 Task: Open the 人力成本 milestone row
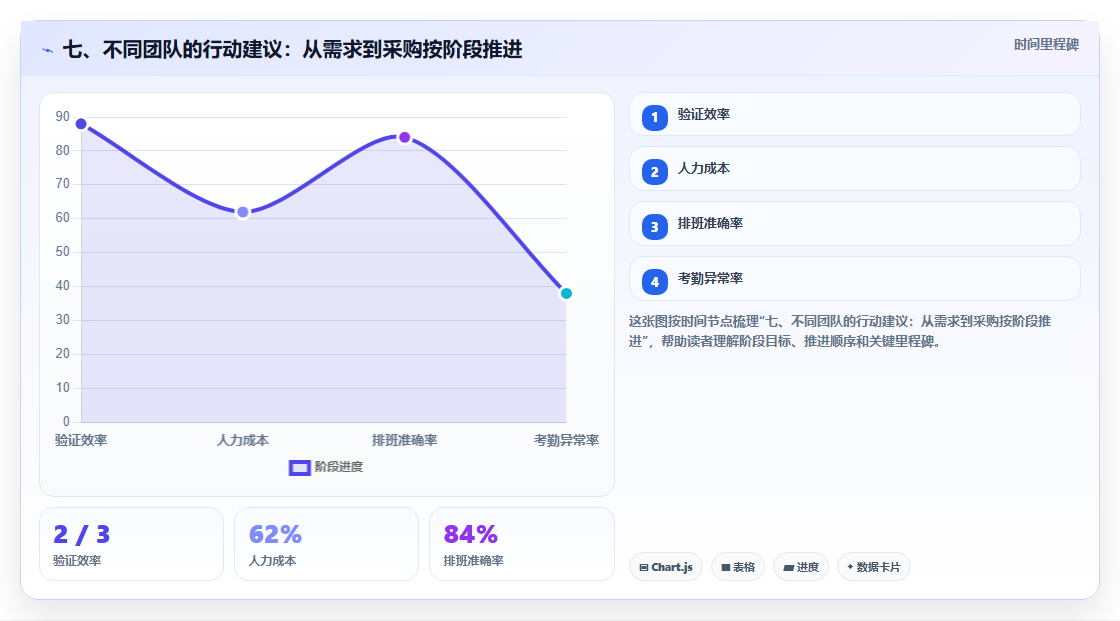tap(854, 169)
